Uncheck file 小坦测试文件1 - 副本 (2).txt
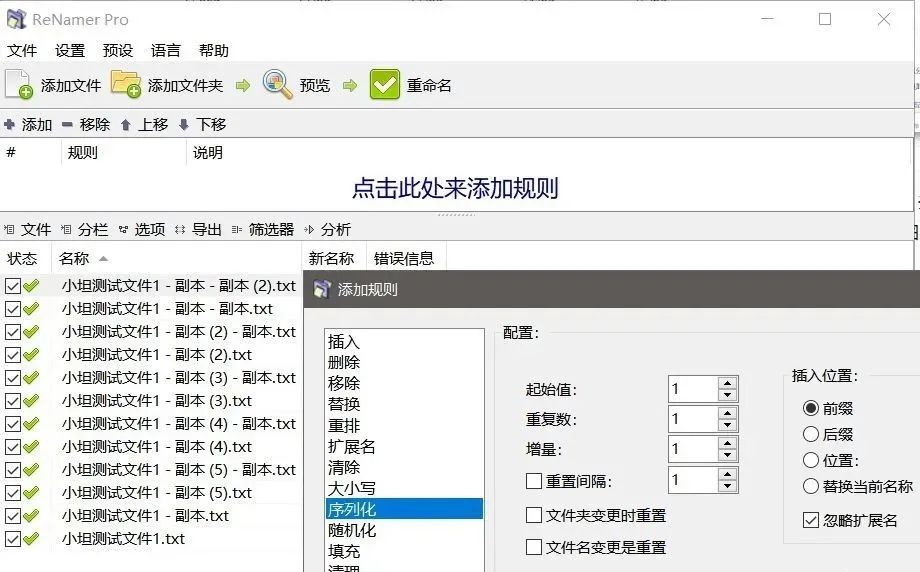920x572 pixels. click(x=13, y=354)
